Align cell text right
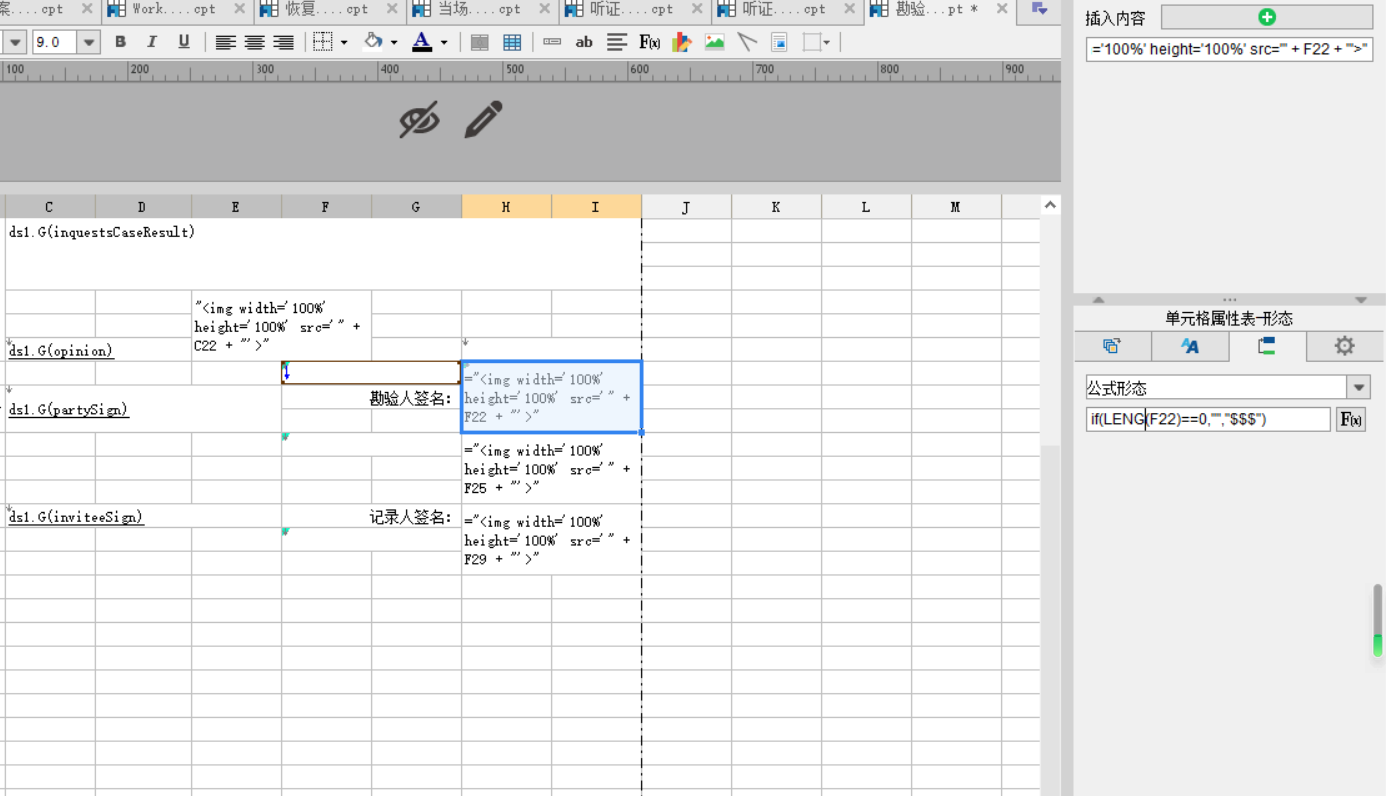This screenshot has width=1386, height=796. click(284, 42)
